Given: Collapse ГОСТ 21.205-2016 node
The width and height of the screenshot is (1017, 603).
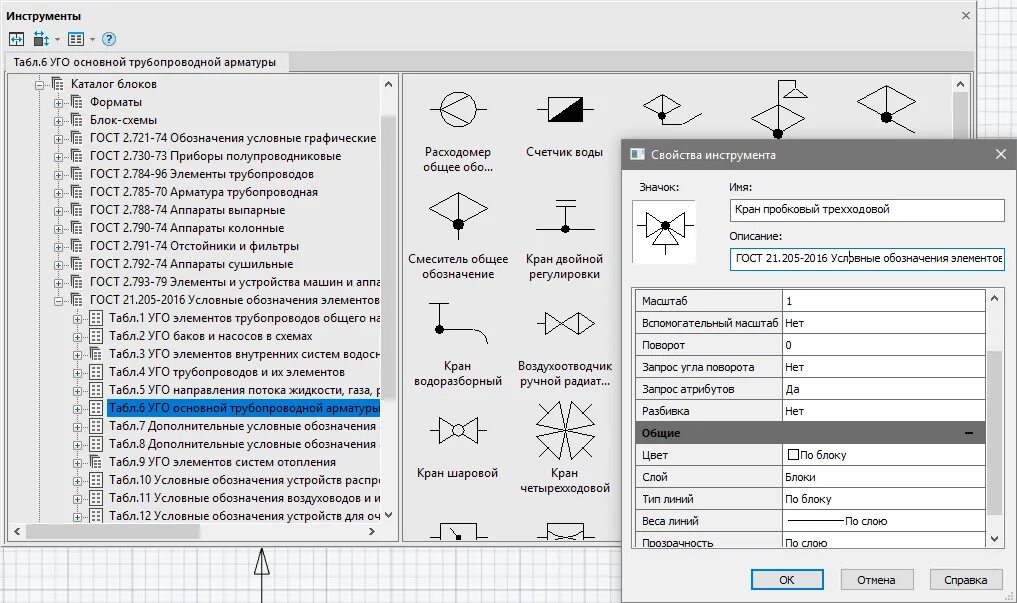Looking at the screenshot, I should [58, 301].
